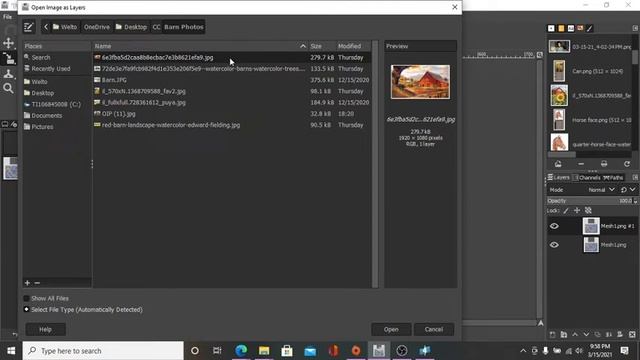Click raise image displays icon in Images dock
The height and width of the screenshot is (360, 640).
point(558,164)
